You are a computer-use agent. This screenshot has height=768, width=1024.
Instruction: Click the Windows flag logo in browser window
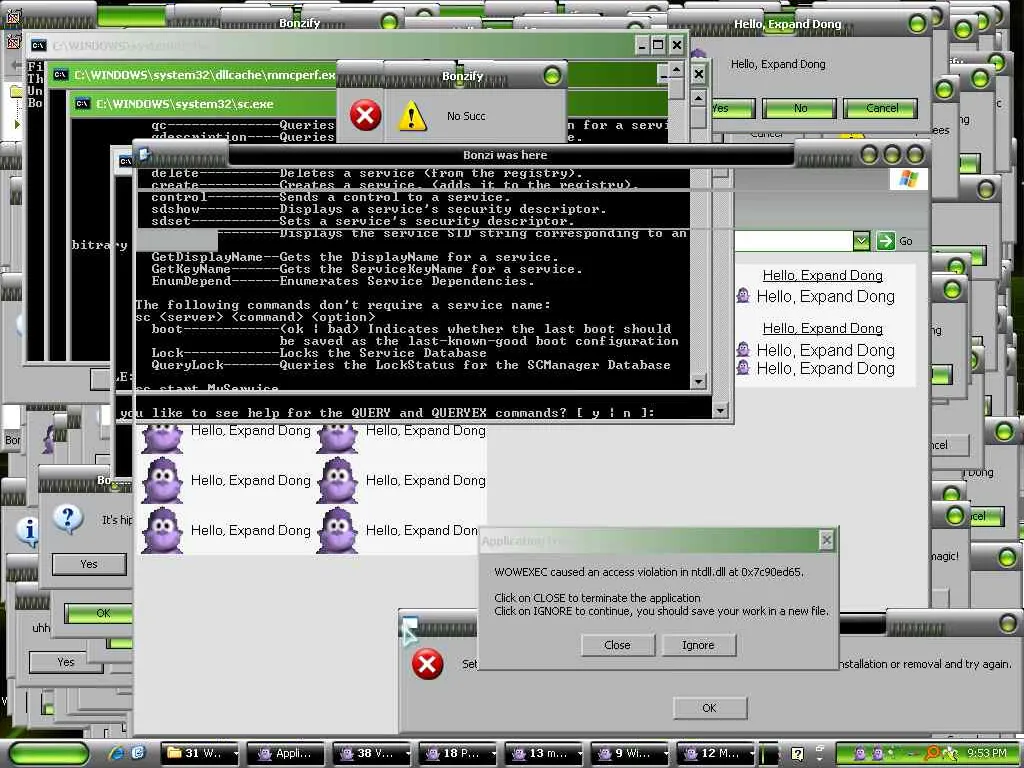[908, 179]
